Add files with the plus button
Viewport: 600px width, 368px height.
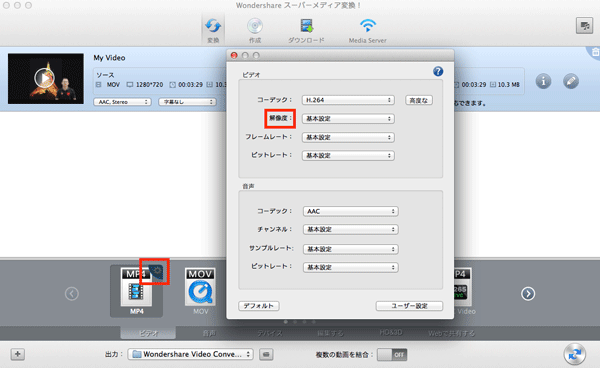18,354
